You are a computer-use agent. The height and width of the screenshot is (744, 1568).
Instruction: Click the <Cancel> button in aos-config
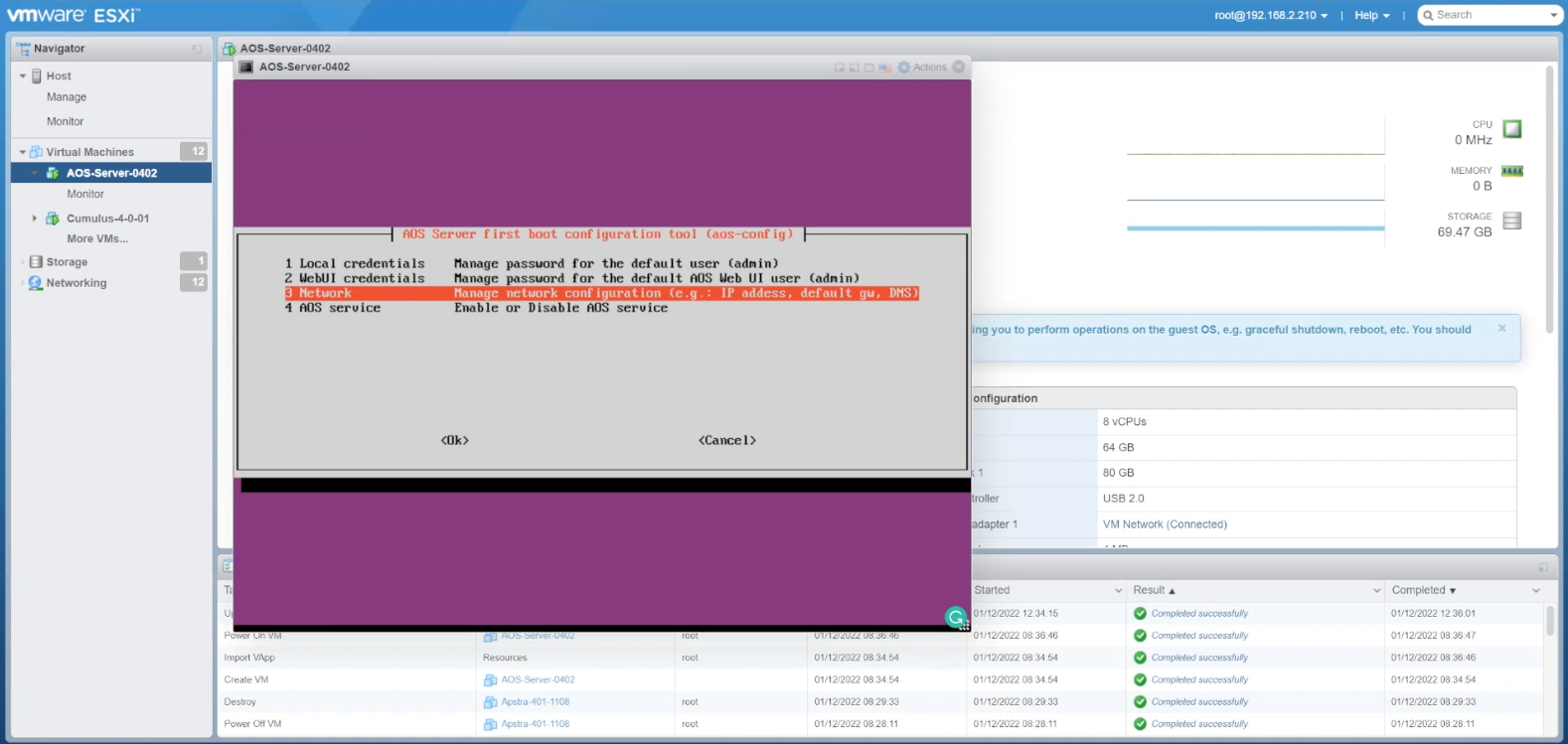click(x=727, y=440)
